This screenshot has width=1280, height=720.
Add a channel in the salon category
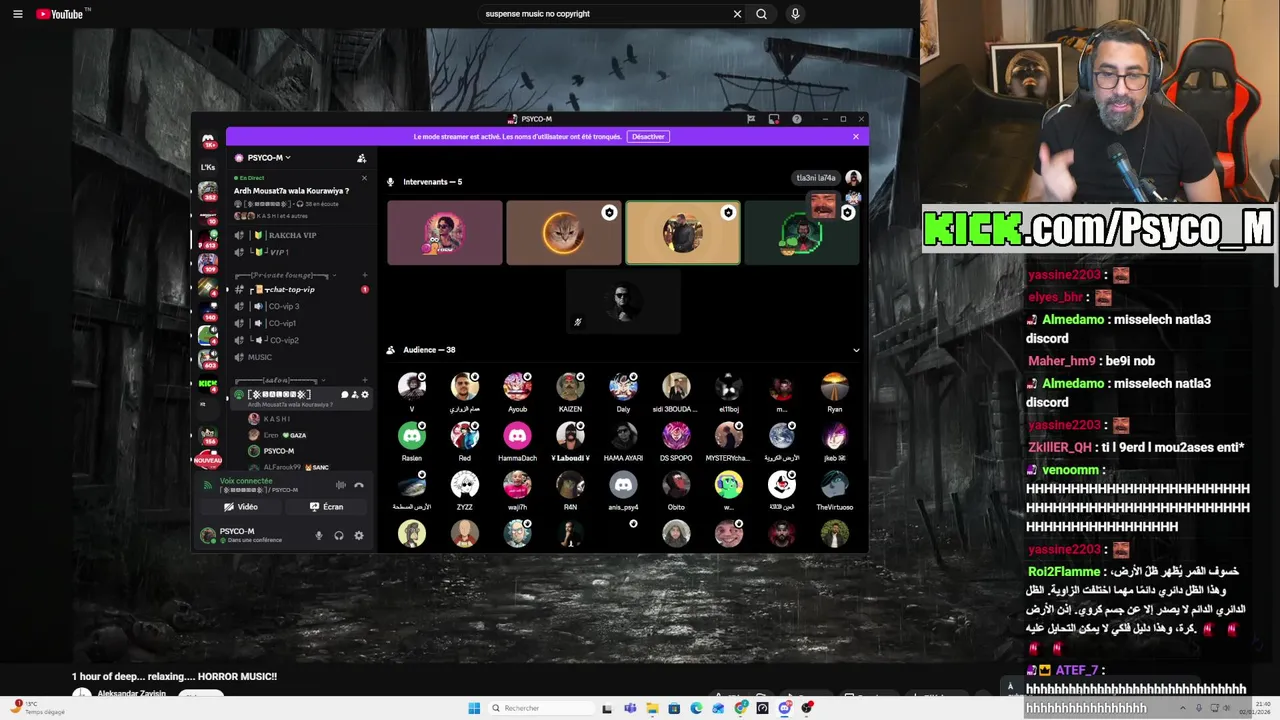coord(364,380)
